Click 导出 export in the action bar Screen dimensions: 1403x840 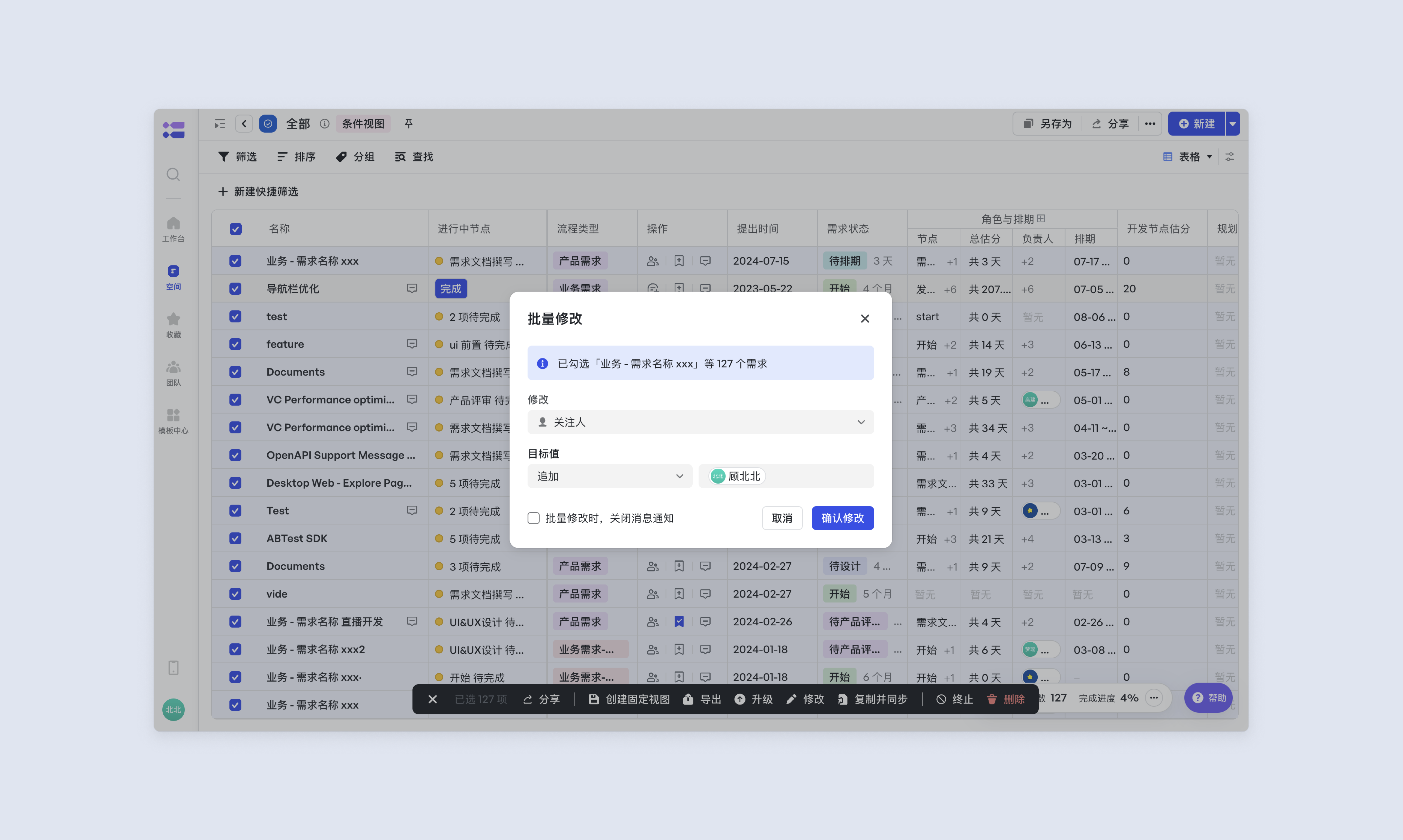coord(702,700)
